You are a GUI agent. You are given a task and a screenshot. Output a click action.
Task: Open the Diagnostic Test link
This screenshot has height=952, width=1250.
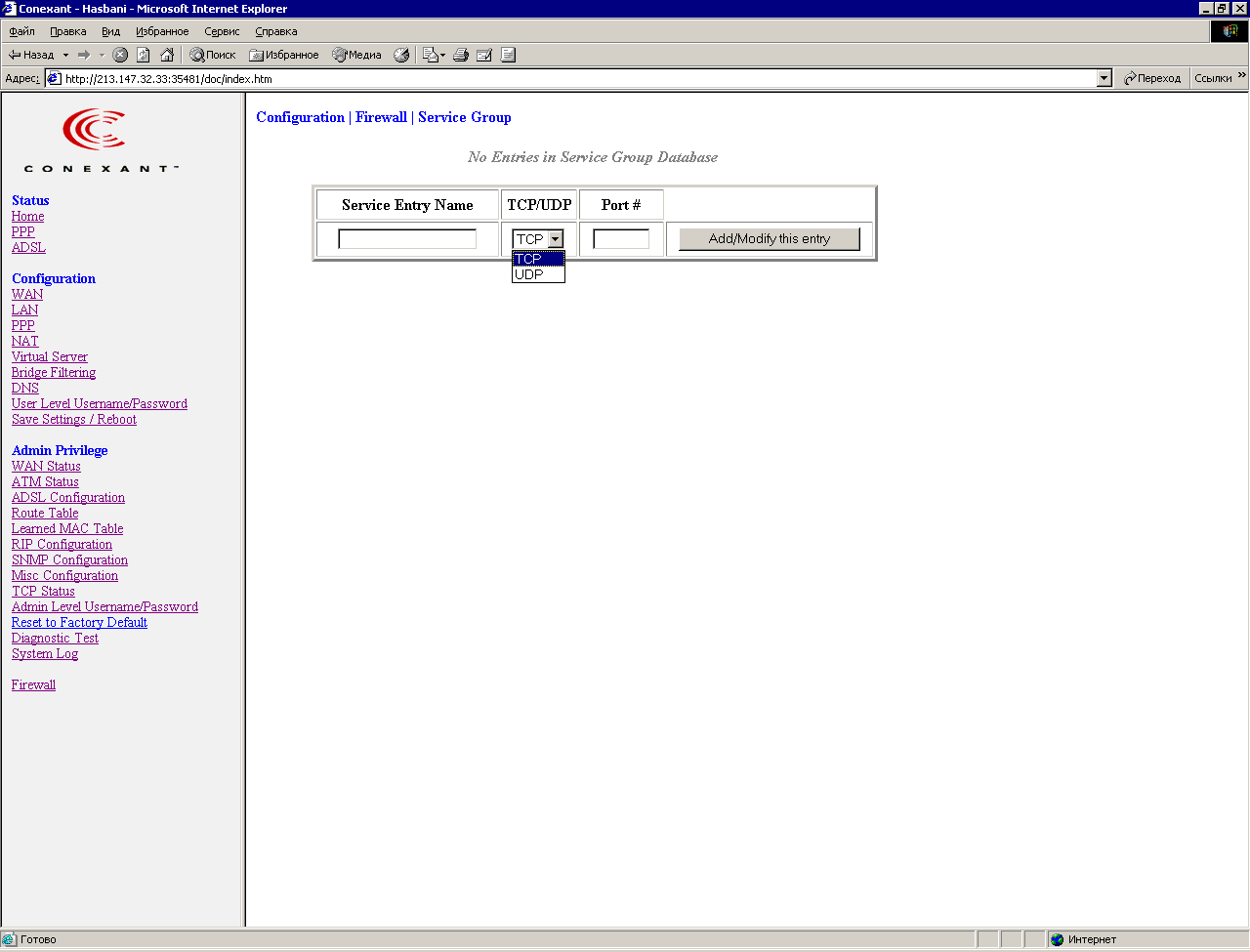(x=55, y=638)
